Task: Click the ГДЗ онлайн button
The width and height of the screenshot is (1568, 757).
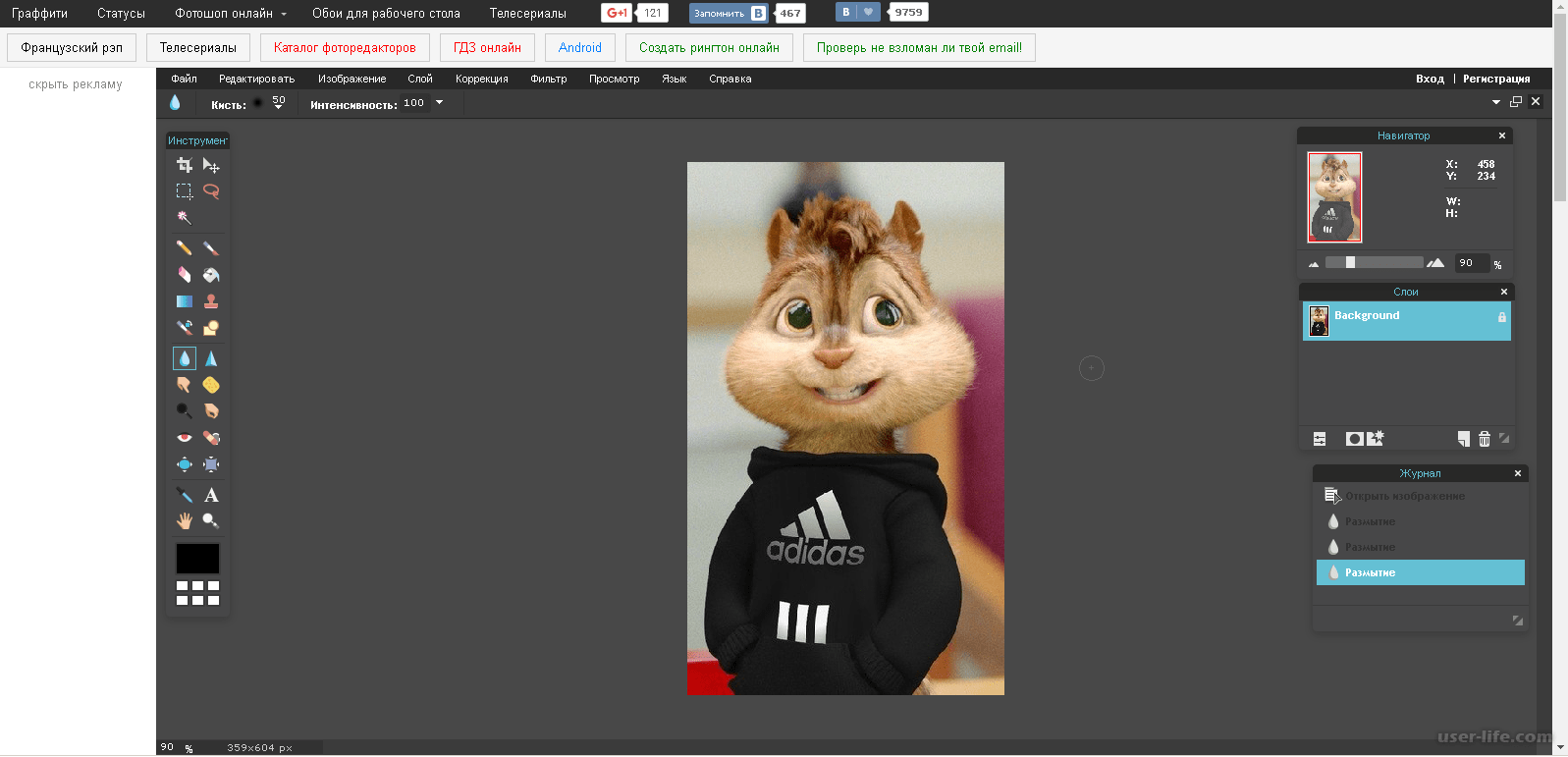Action: coord(487,48)
